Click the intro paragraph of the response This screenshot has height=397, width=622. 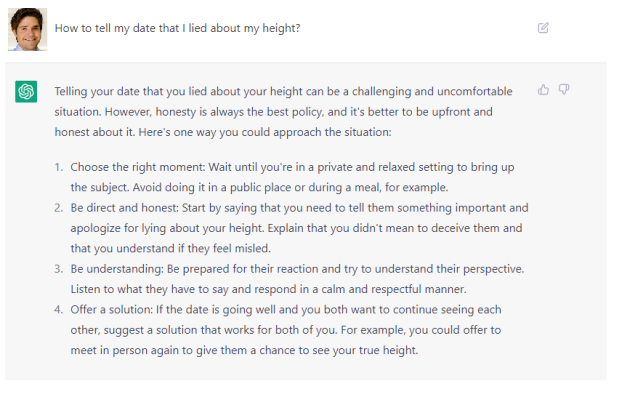[x=283, y=112]
